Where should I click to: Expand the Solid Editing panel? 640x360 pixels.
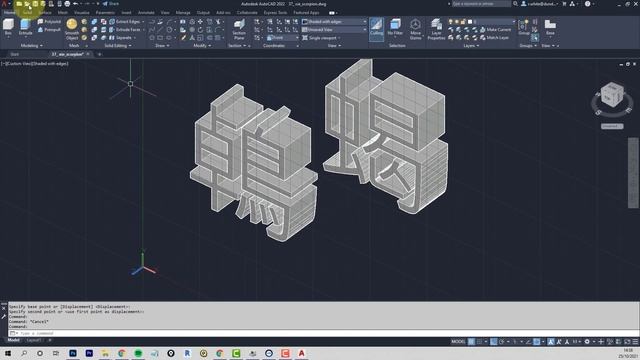coord(118,46)
